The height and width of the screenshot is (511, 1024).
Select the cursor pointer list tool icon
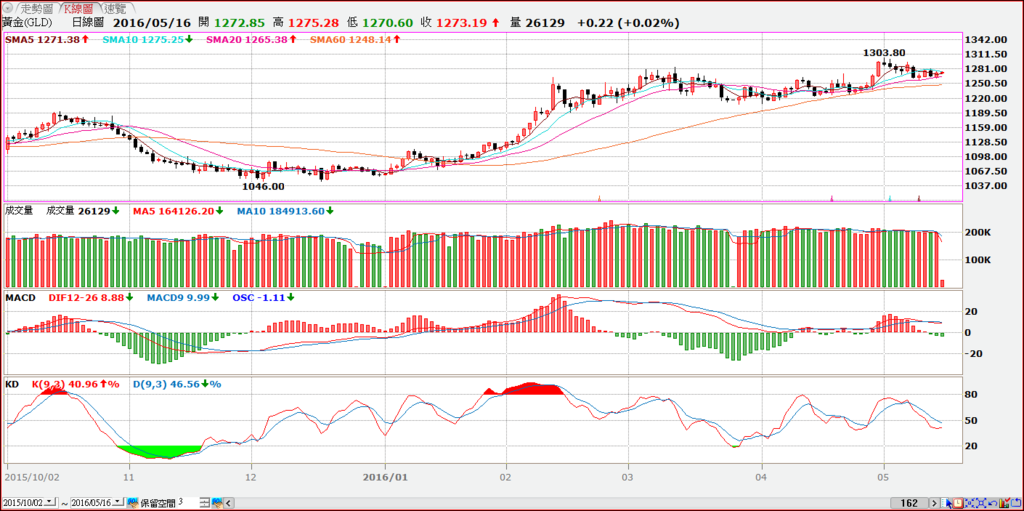point(946,503)
